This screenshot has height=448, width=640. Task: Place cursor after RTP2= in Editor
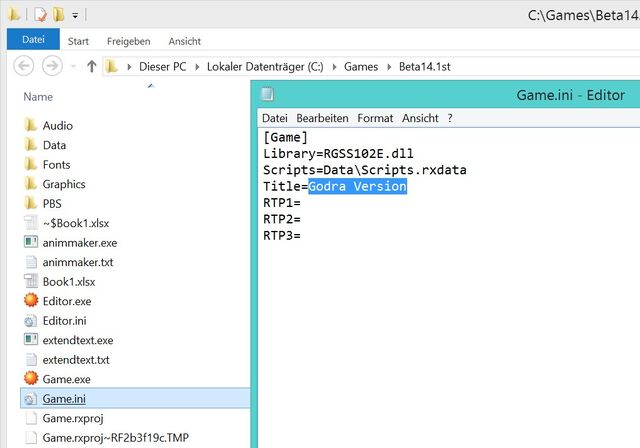(x=301, y=219)
